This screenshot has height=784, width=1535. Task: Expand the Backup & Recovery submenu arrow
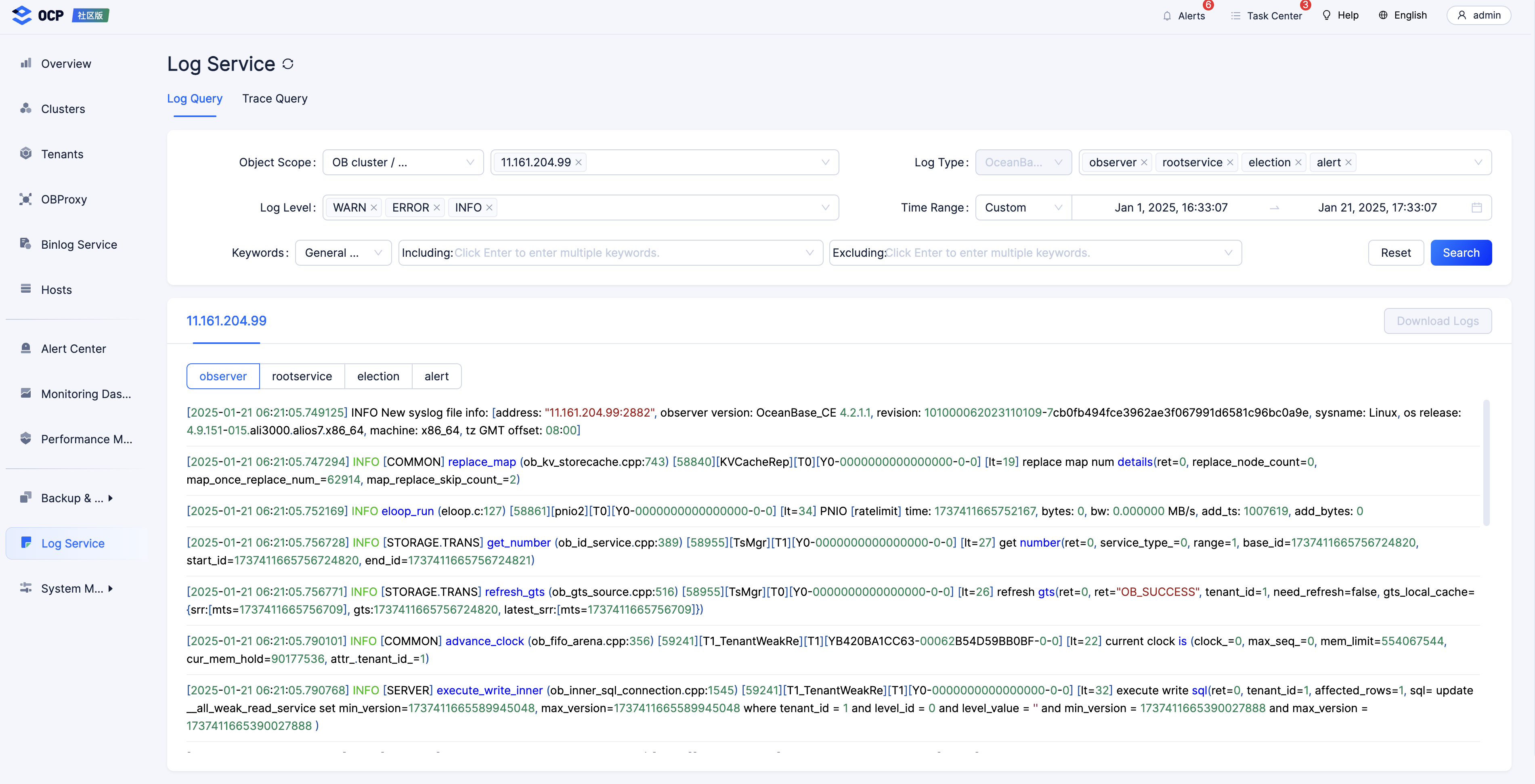[110, 498]
